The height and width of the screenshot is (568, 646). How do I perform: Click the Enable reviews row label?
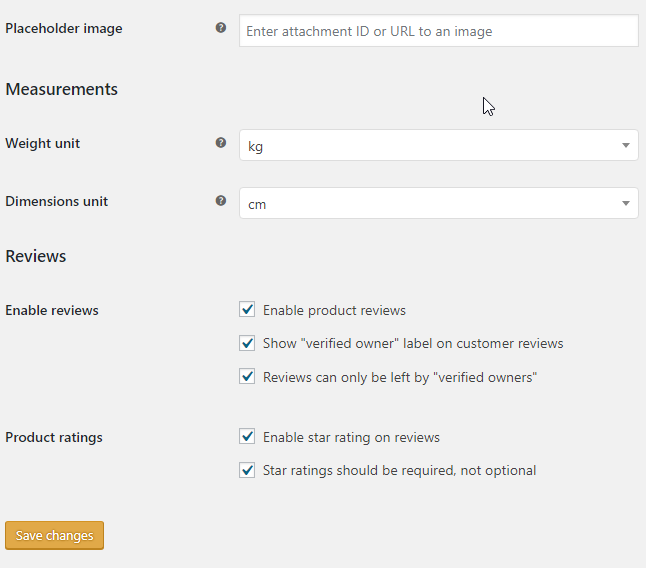pos(52,310)
